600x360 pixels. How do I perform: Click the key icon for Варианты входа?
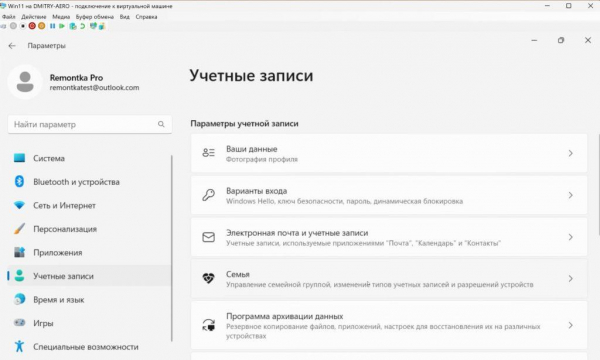[209, 195]
